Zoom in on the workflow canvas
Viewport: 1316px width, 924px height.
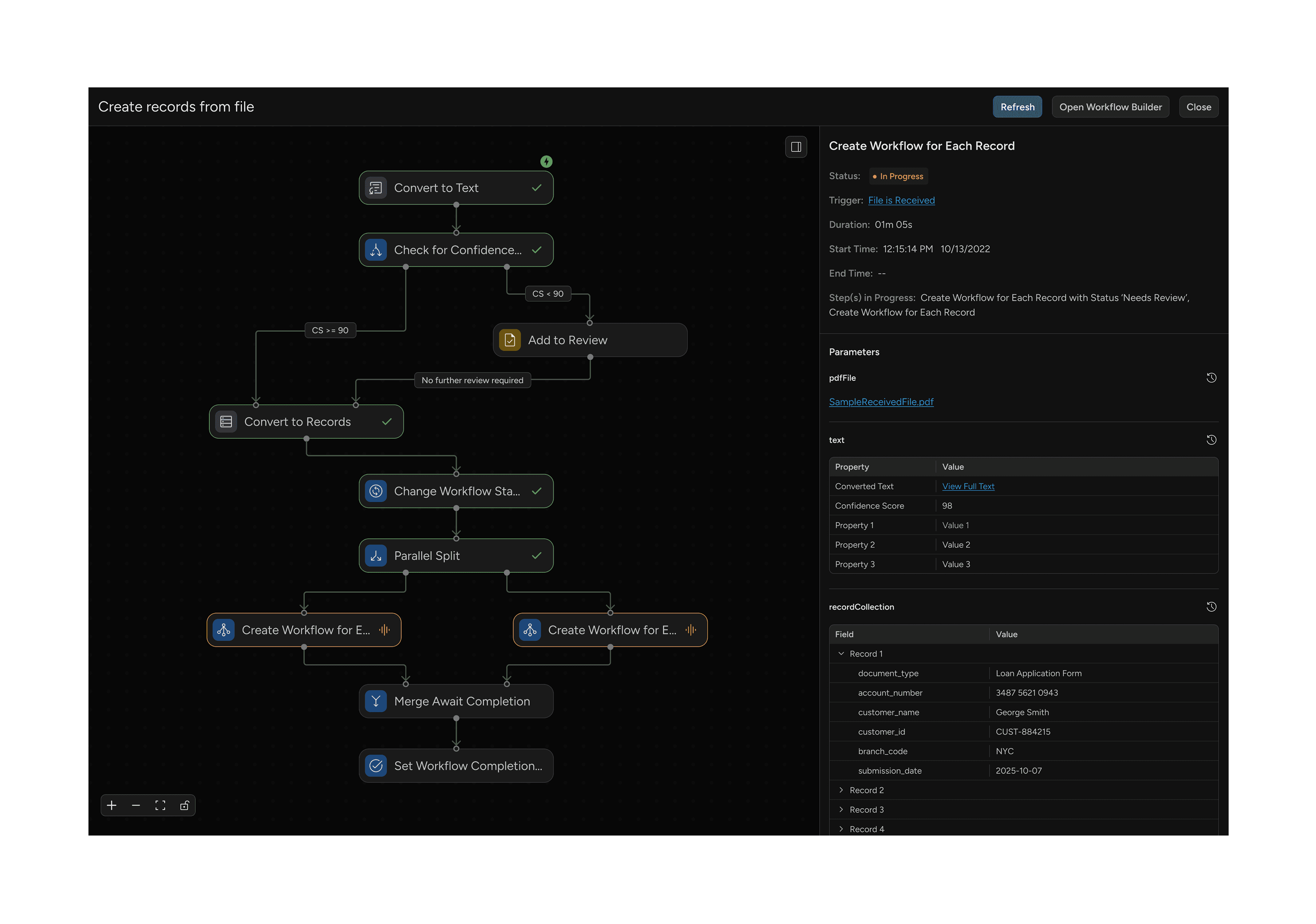pos(112,805)
